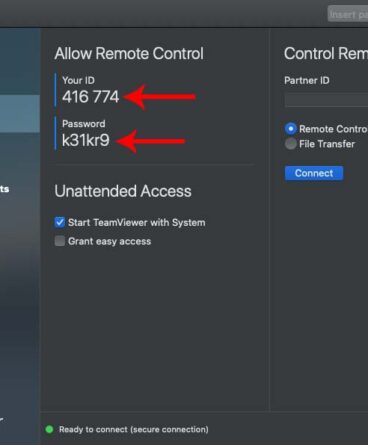This screenshot has height=445, width=368.
Task: Click the red arrow beside Your ID
Action: [x=159, y=97]
